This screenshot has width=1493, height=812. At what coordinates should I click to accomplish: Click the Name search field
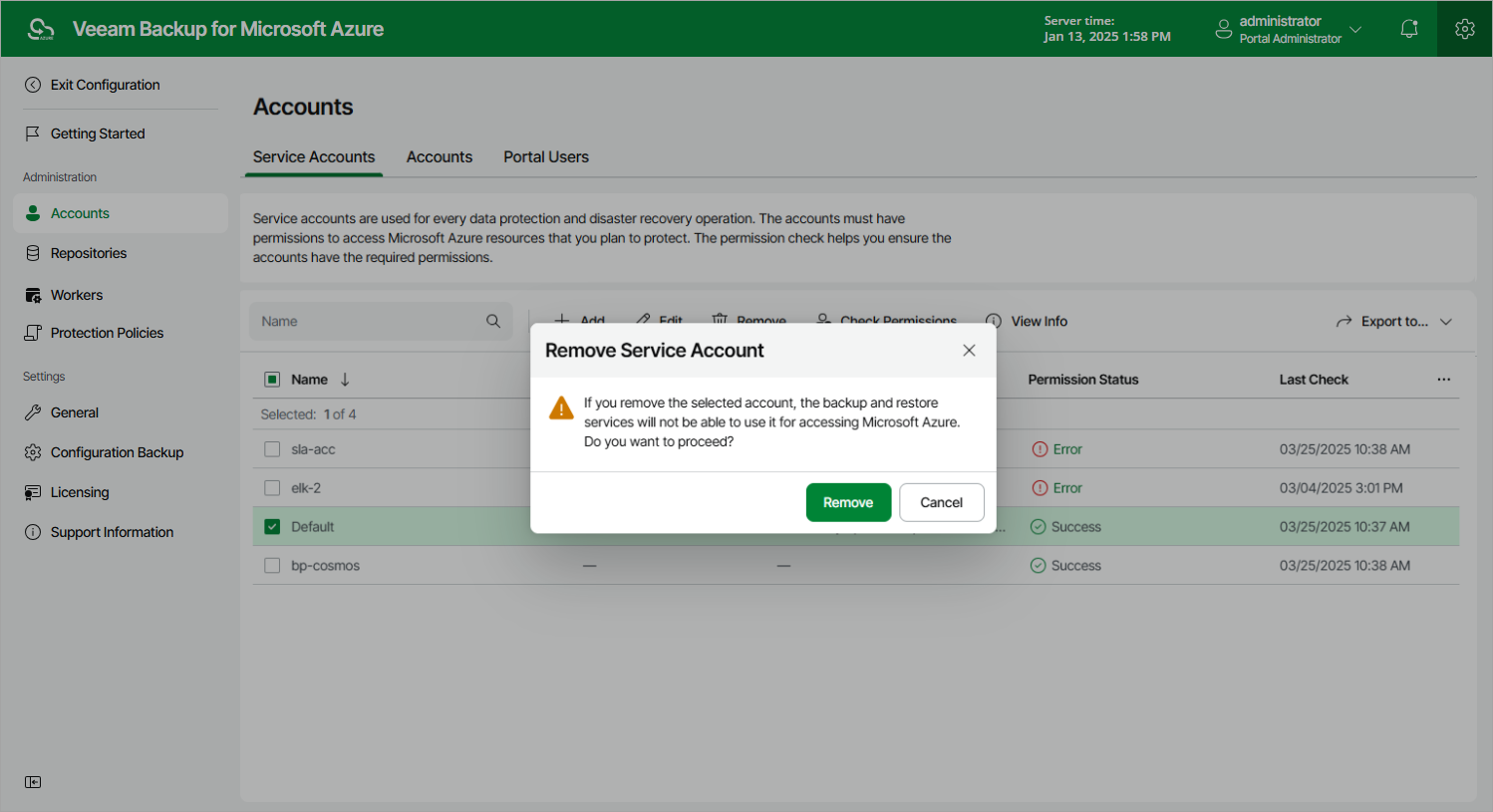pos(381,321)
